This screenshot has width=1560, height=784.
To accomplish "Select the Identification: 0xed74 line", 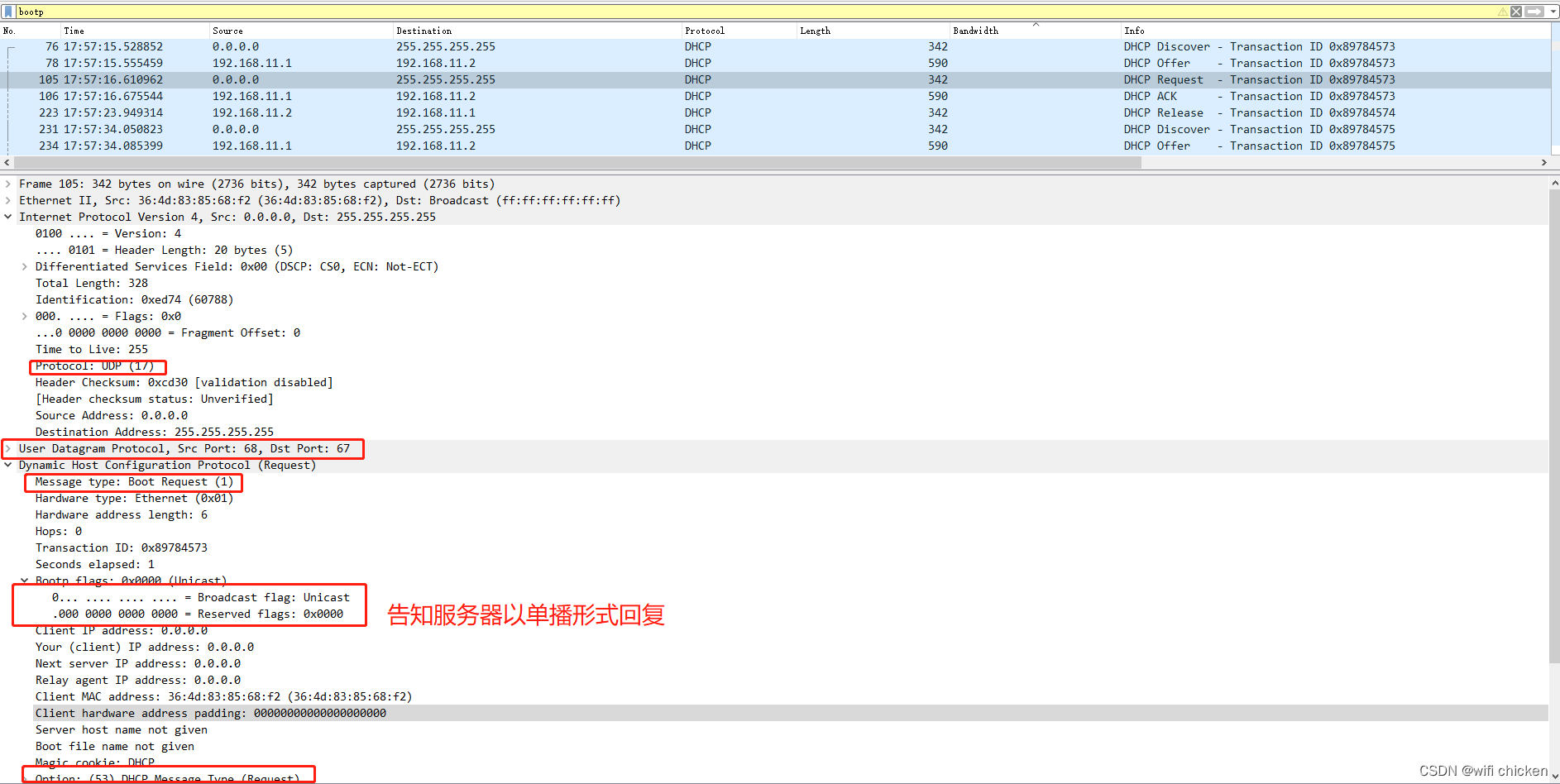I will tap(134, 299).
